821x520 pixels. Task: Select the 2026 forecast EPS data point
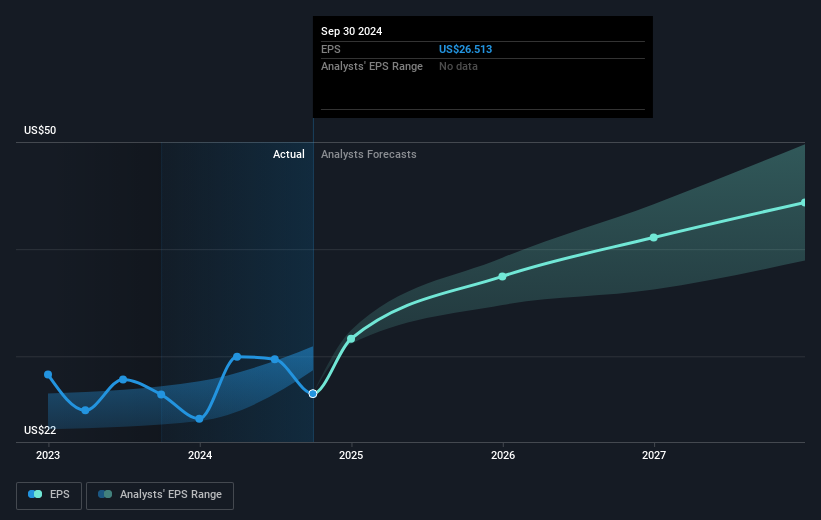tap(502, 276)
